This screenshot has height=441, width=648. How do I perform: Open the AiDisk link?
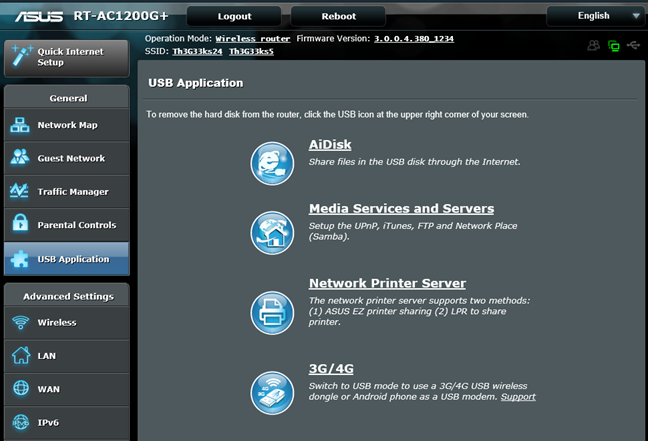[330, 145]
